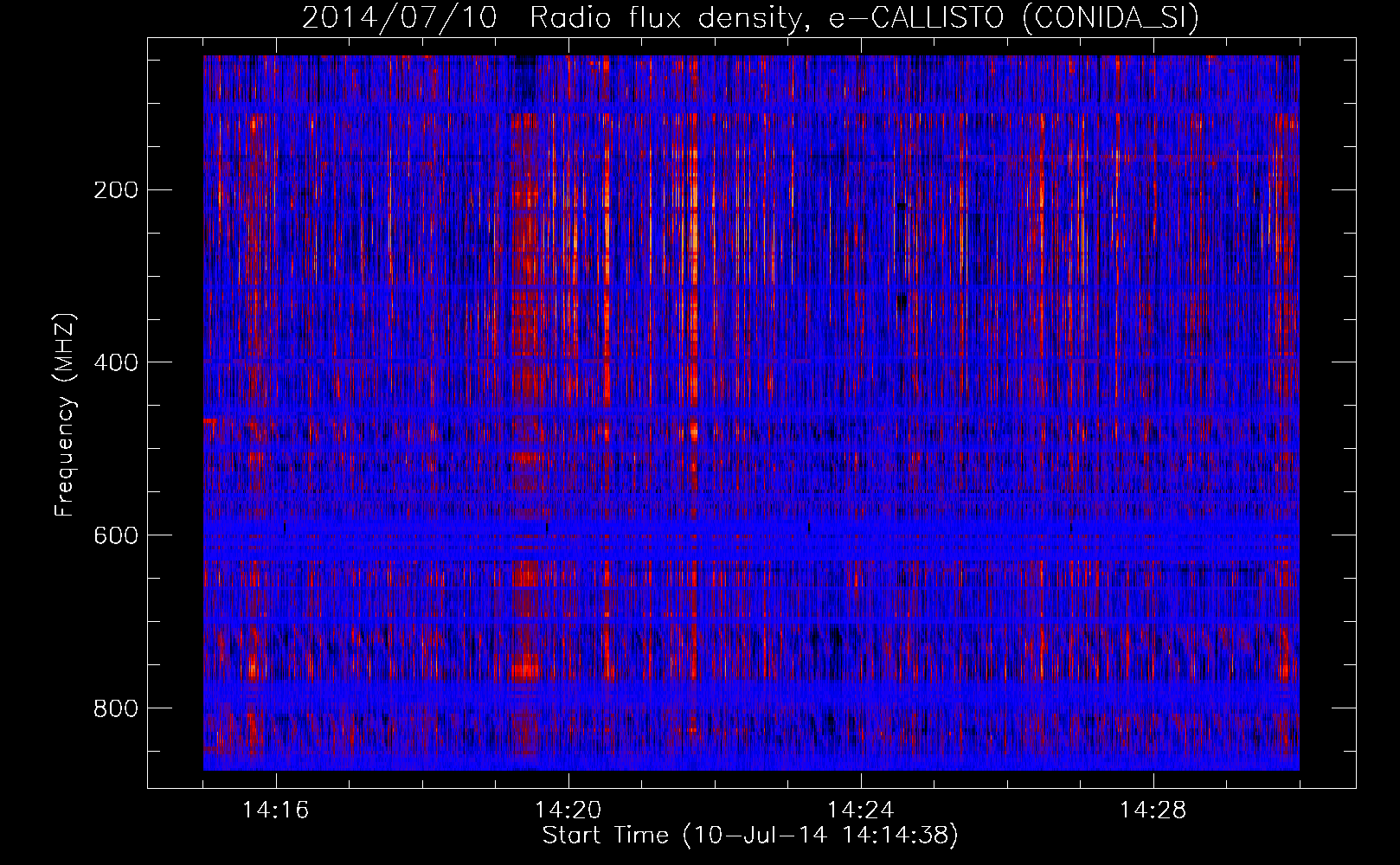Click the 400 frequency tick label

tap(115, 362)
